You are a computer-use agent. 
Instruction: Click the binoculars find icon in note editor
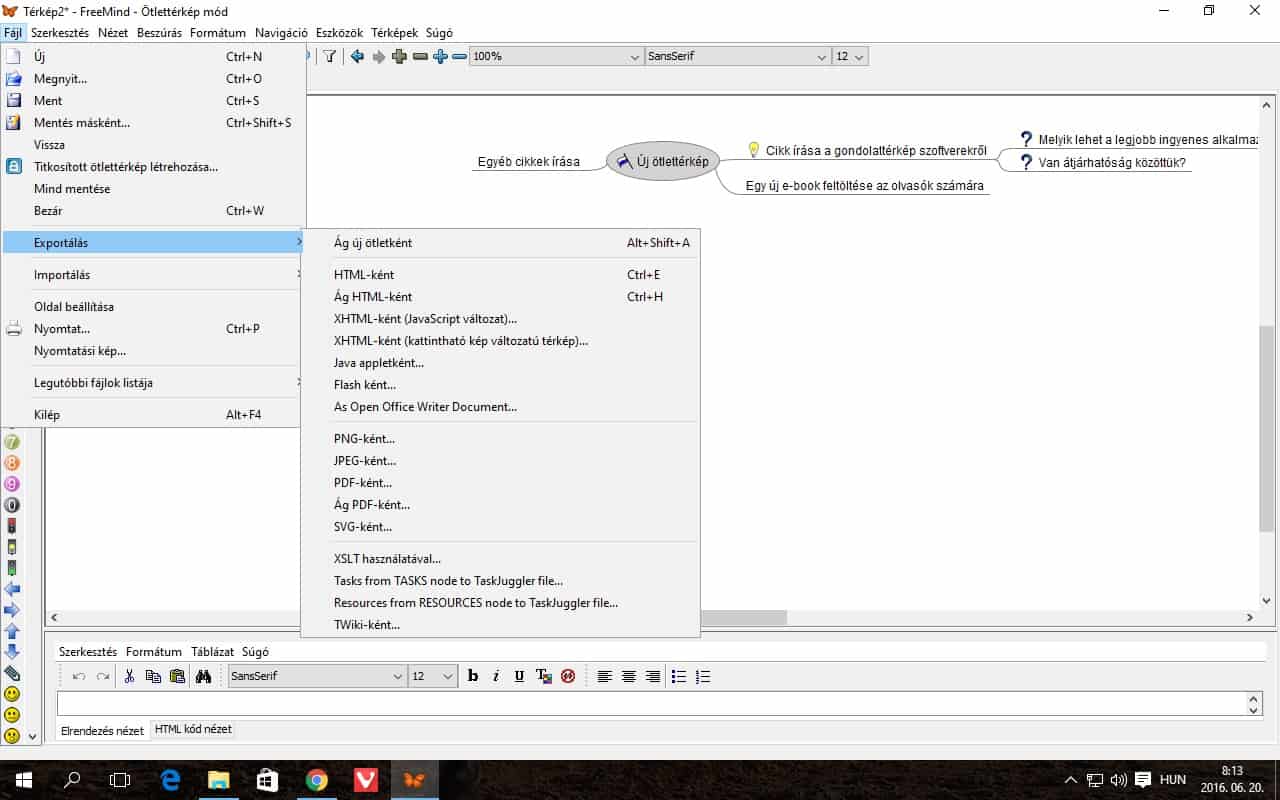tap(203, 676)
